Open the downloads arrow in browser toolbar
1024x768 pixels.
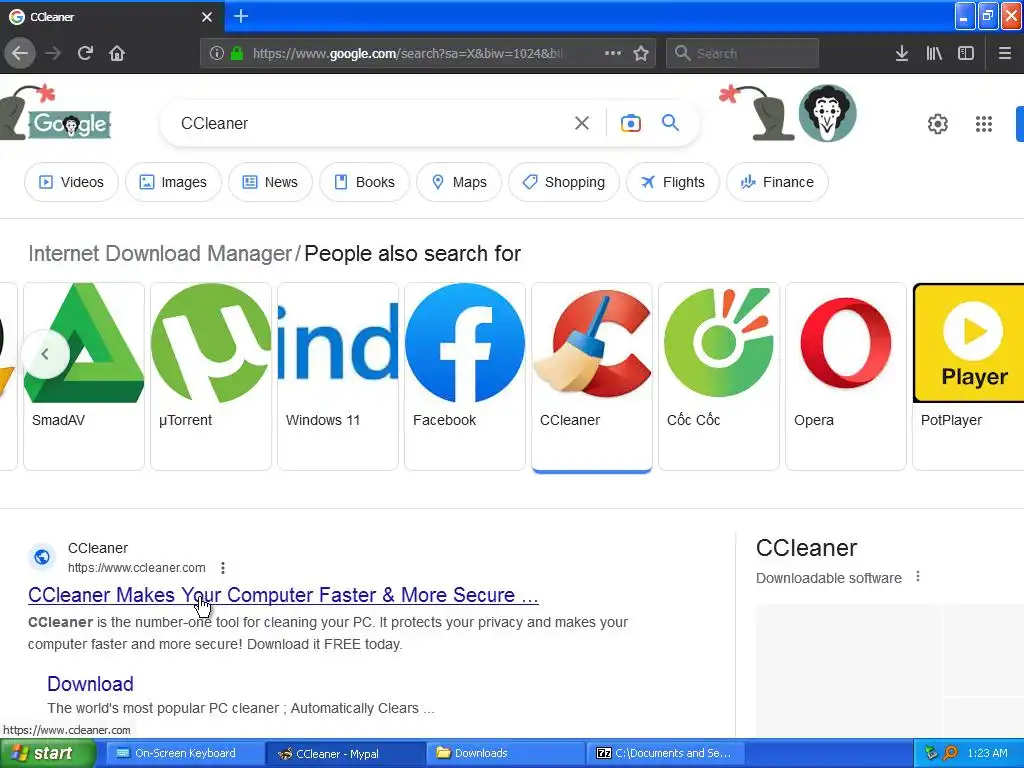click(901, 53)
